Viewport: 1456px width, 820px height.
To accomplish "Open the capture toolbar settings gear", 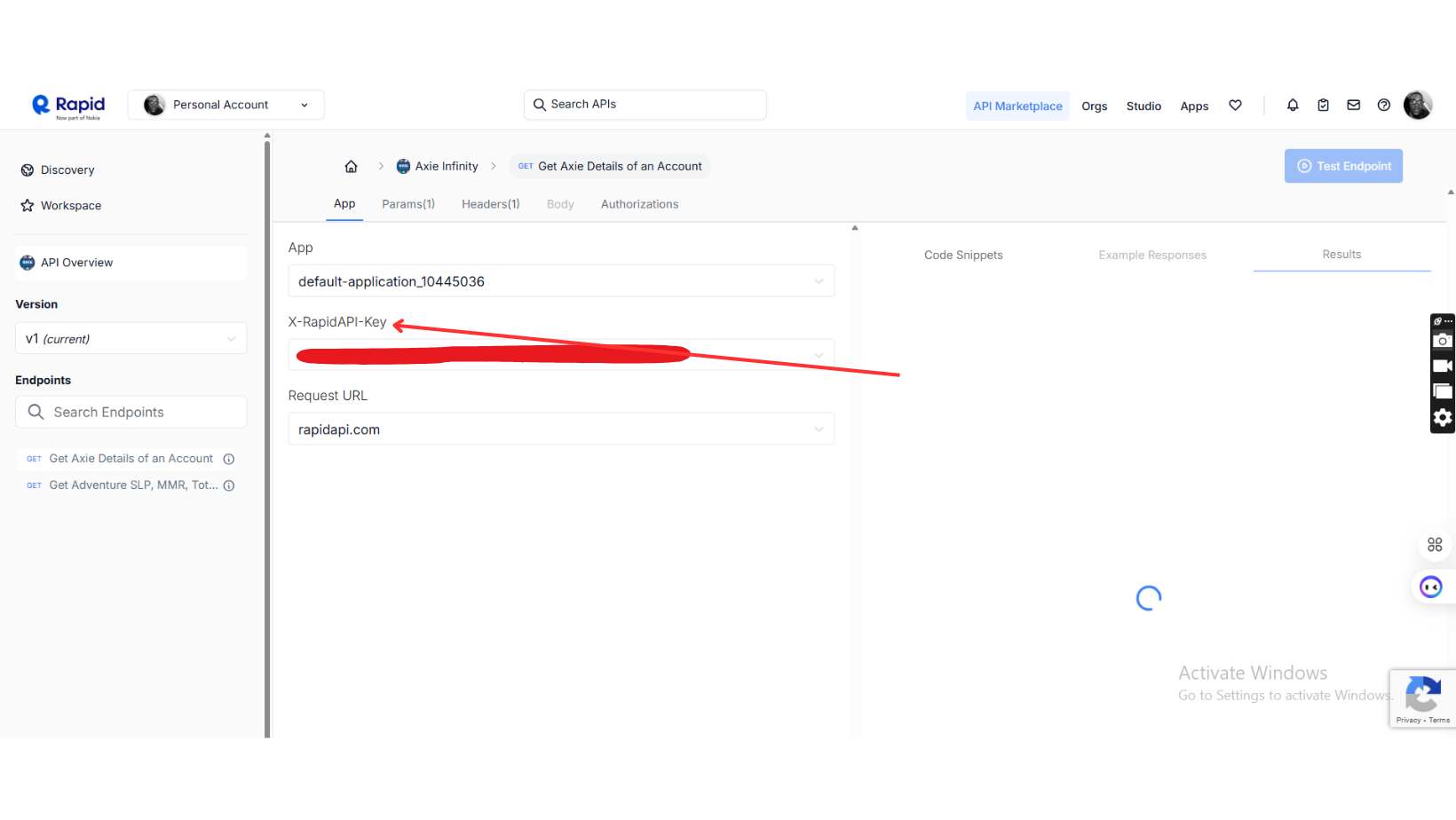I will pos(1443,417).
